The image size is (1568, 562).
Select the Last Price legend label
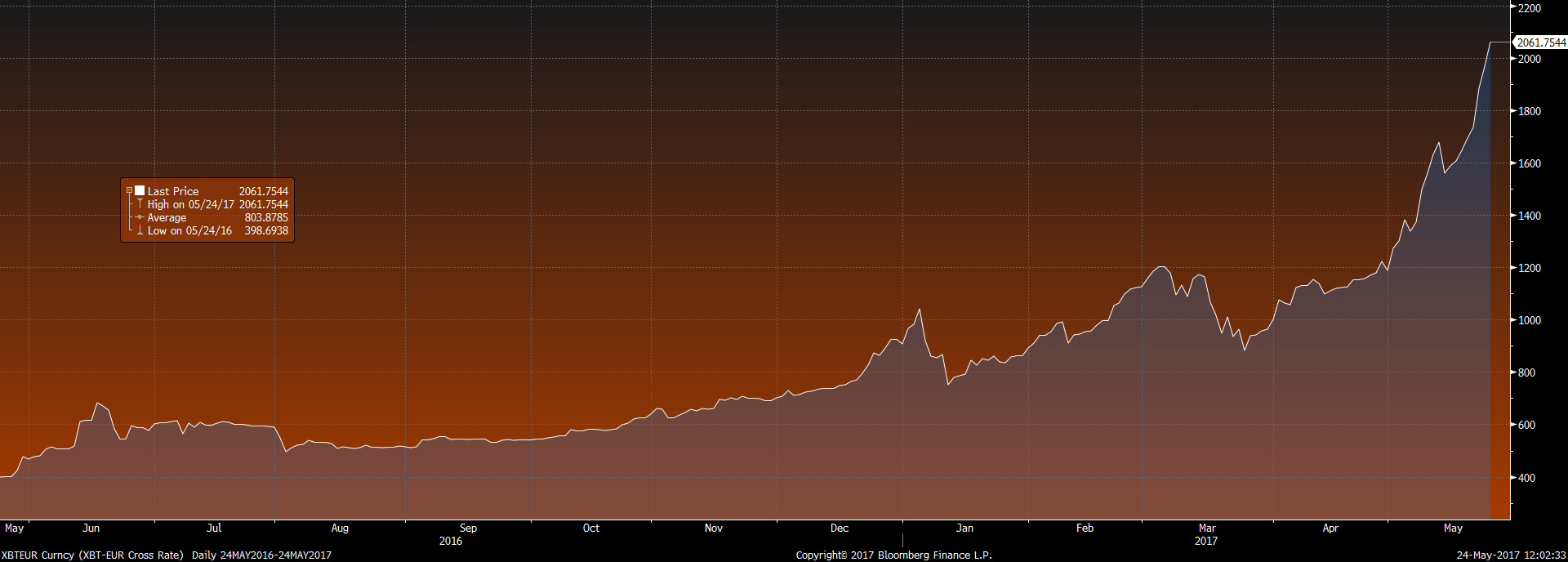point(172,191)
